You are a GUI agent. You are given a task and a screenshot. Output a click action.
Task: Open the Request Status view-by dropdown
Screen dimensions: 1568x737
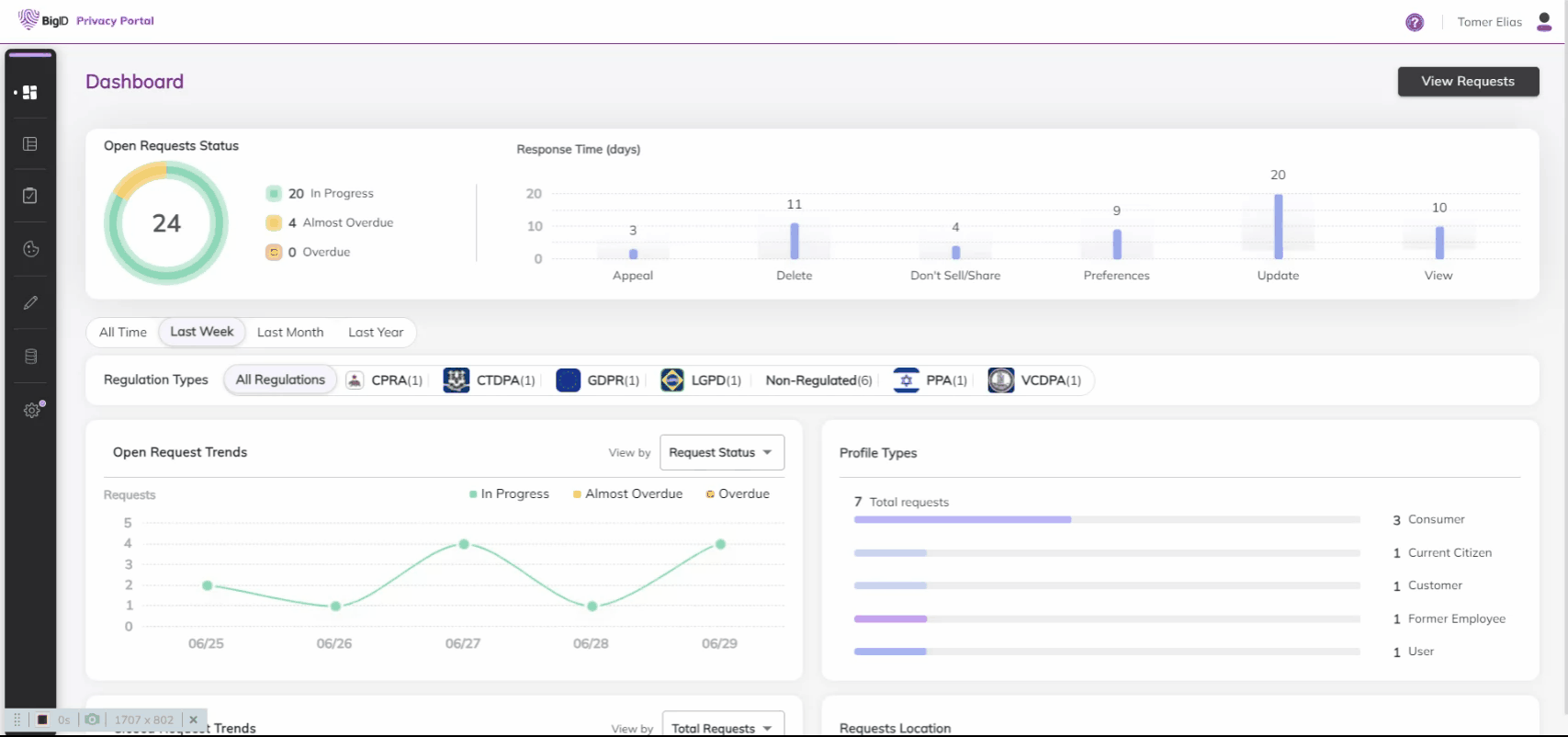point(721,452)
